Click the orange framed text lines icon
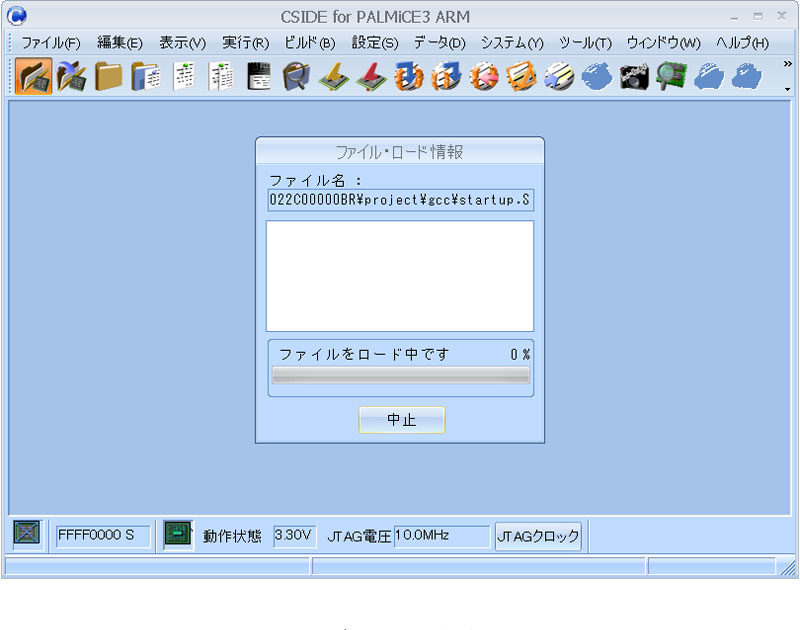This screenshot has height=630, width=800. pyautogui.click(x=521, y=76)
